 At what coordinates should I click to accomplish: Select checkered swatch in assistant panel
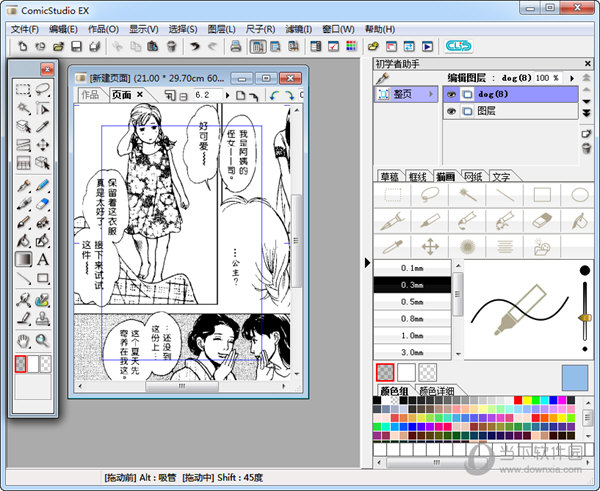tap(427, 372)
